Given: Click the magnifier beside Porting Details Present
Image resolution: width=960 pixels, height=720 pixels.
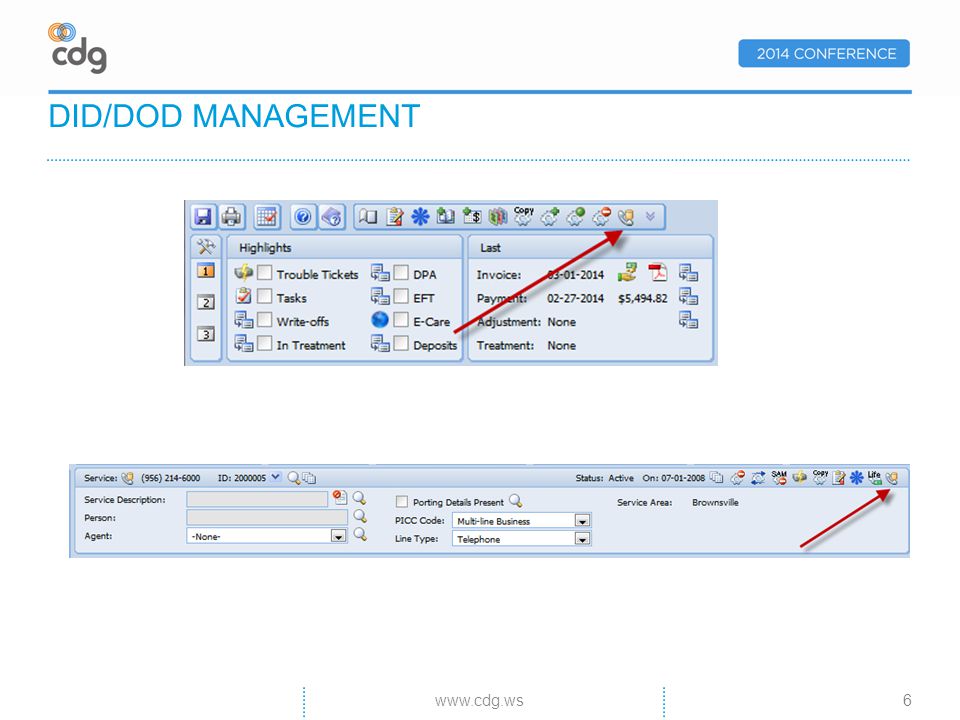Looking at the screenshot, I should (516, 501).
